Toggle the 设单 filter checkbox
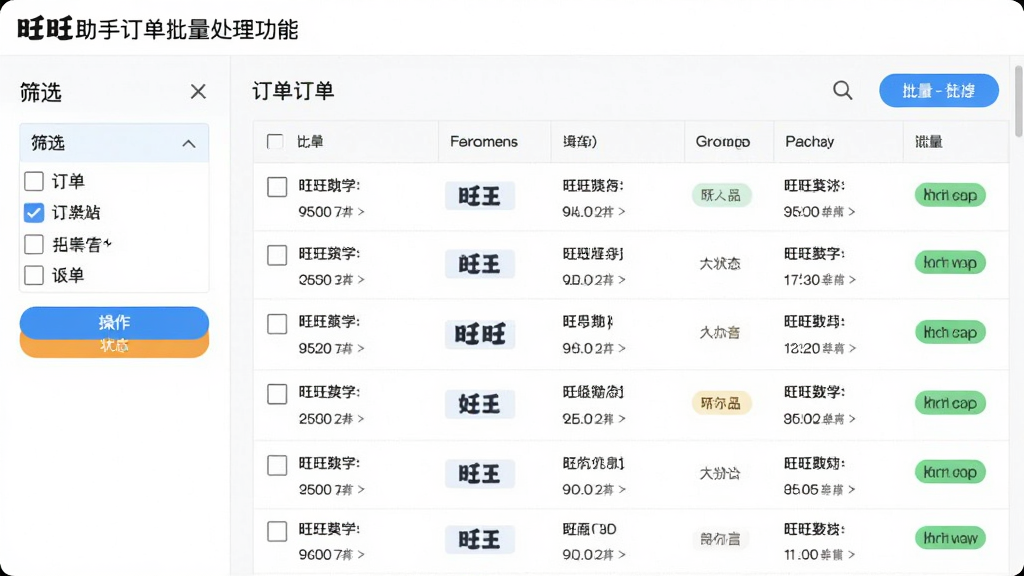The image size is (1024, 576). [34, 275]
